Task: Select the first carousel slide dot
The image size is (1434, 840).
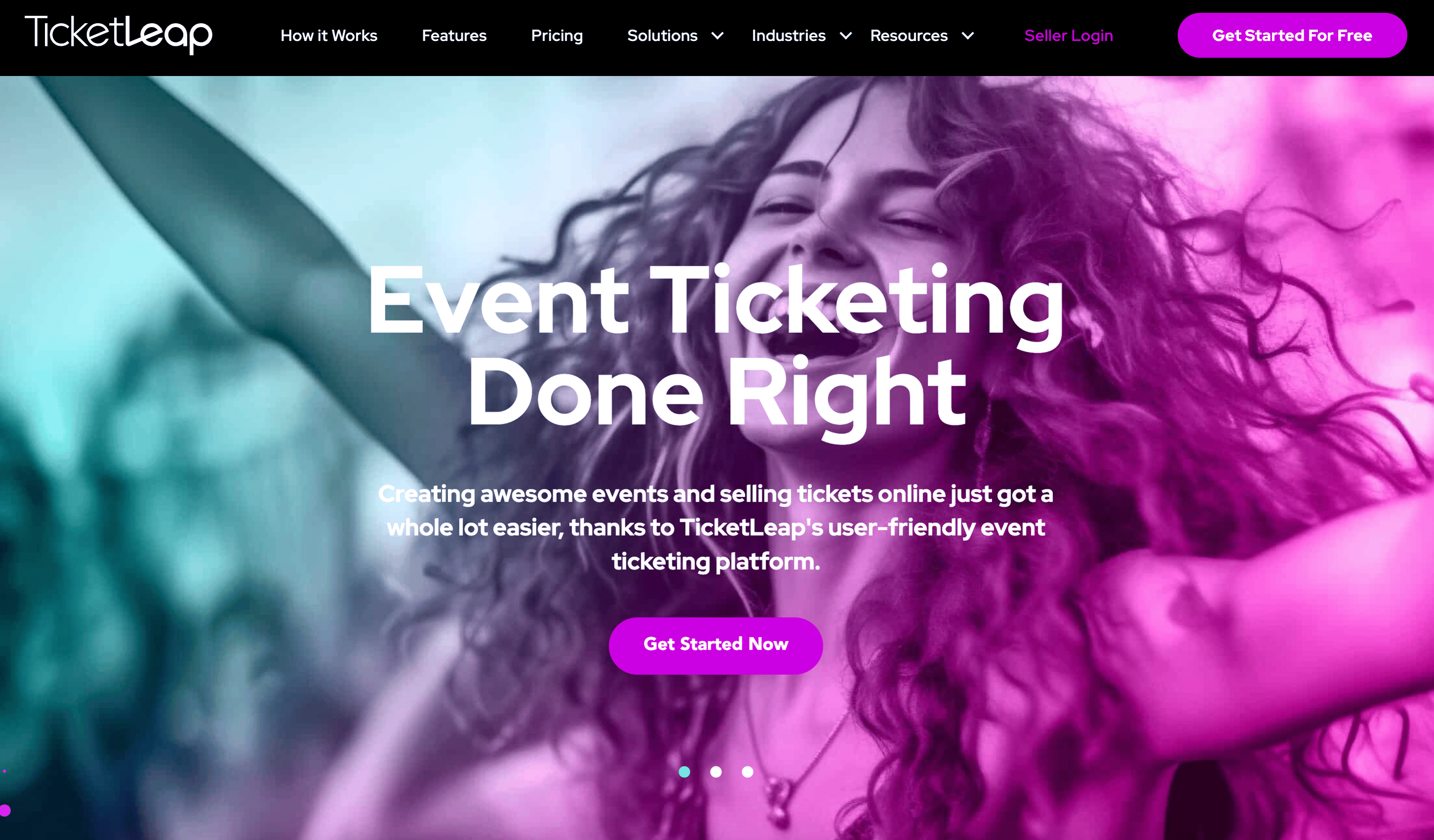Action: click(x=685, y=772)
